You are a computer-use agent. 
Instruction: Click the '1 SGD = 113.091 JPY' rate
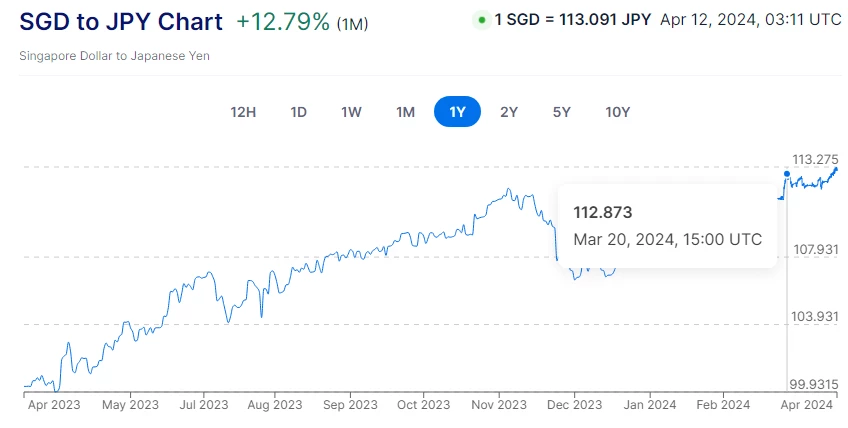click(x=573, y=20)
